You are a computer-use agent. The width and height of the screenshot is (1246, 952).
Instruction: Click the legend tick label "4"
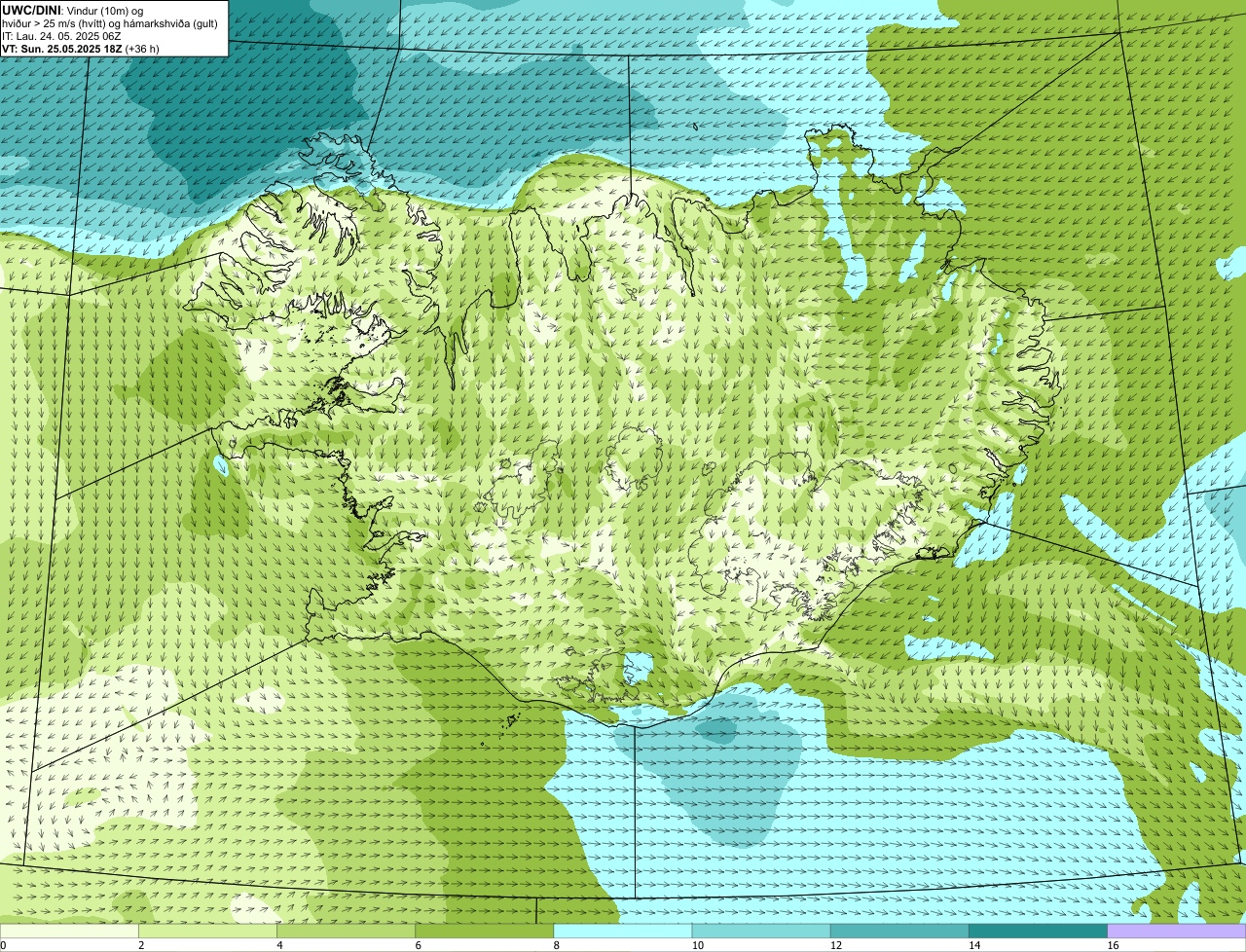click(279, 945)
